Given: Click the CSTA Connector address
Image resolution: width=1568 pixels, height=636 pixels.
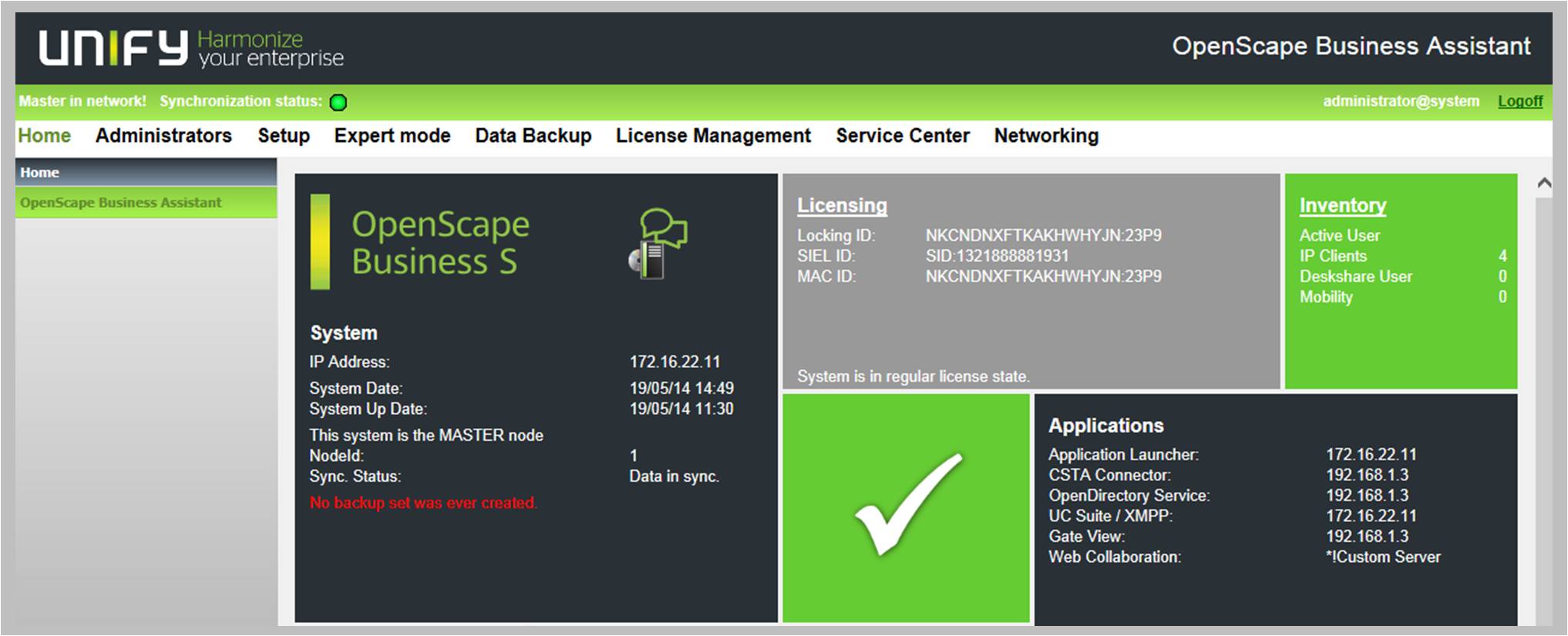Looking at the screenshot, I should 1367,475.
